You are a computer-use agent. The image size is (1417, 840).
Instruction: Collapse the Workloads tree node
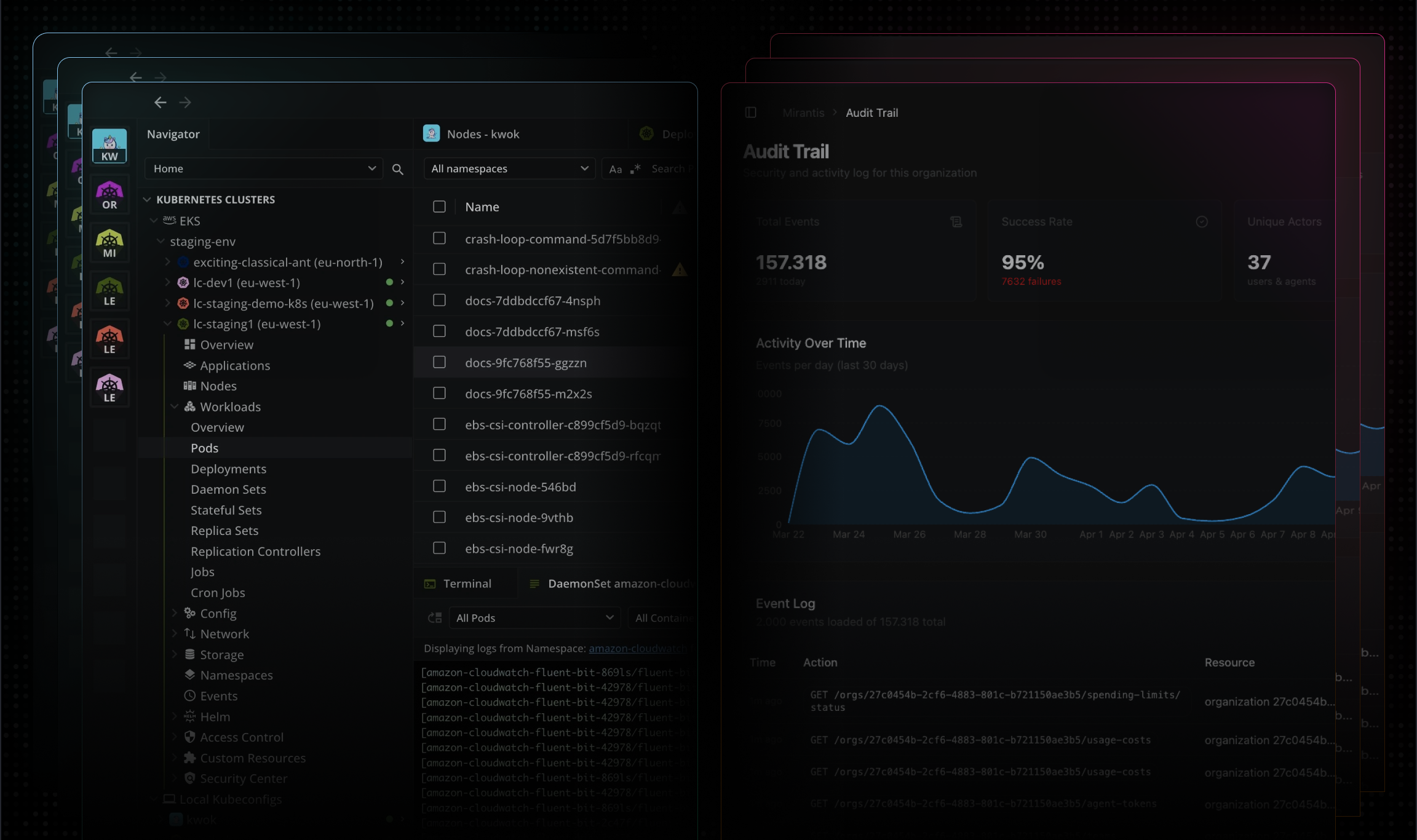click(175, 406)
